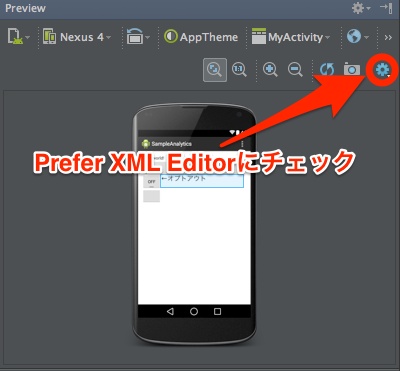The width and height of the screenshot is (400, 371).
Task: Click the home circle in preview navigation bar
Action: [x=194, y=312]
